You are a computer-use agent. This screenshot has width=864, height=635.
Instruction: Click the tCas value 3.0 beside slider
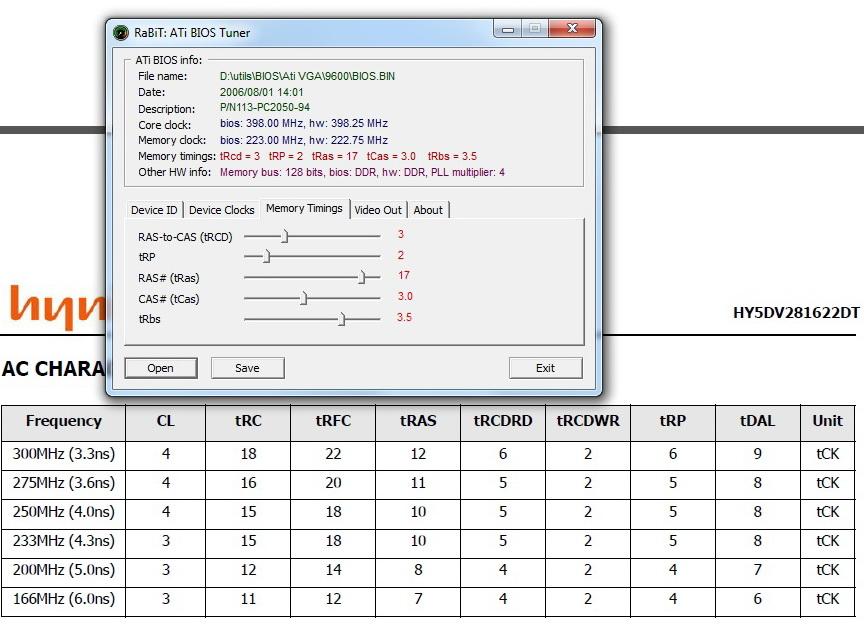click(405, 296)
